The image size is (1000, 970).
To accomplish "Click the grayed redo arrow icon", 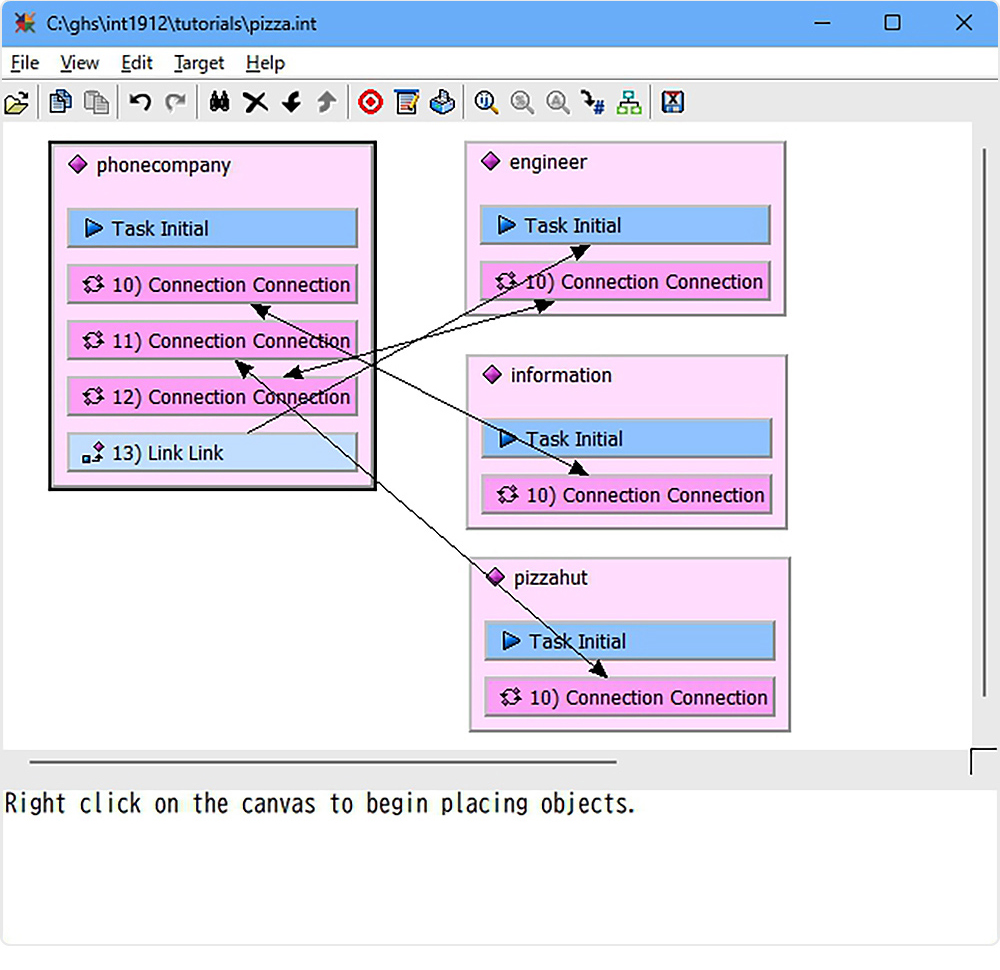I will pyautogui.click(x=175, y=102).
